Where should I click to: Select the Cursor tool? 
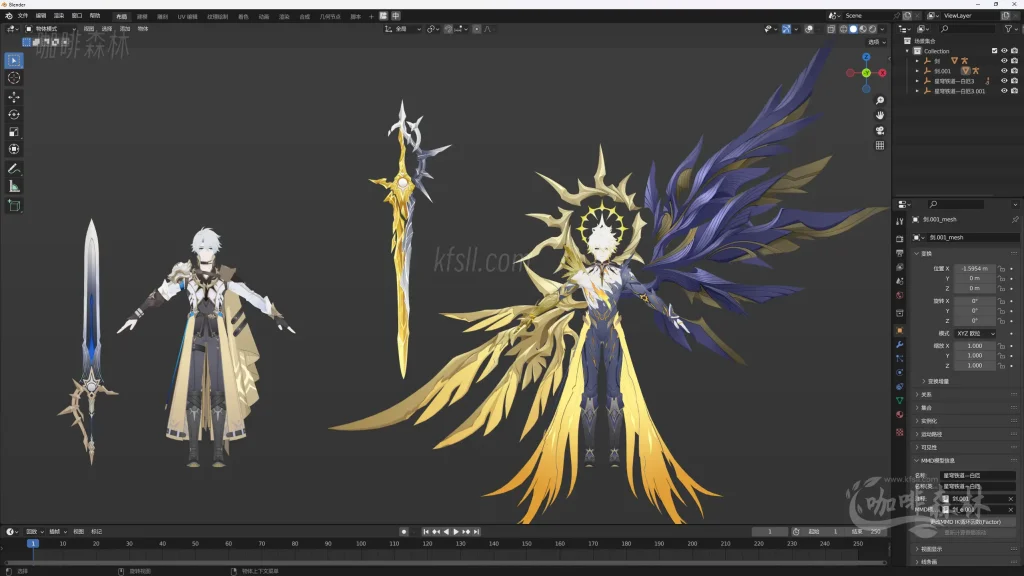tap(14, 78)
